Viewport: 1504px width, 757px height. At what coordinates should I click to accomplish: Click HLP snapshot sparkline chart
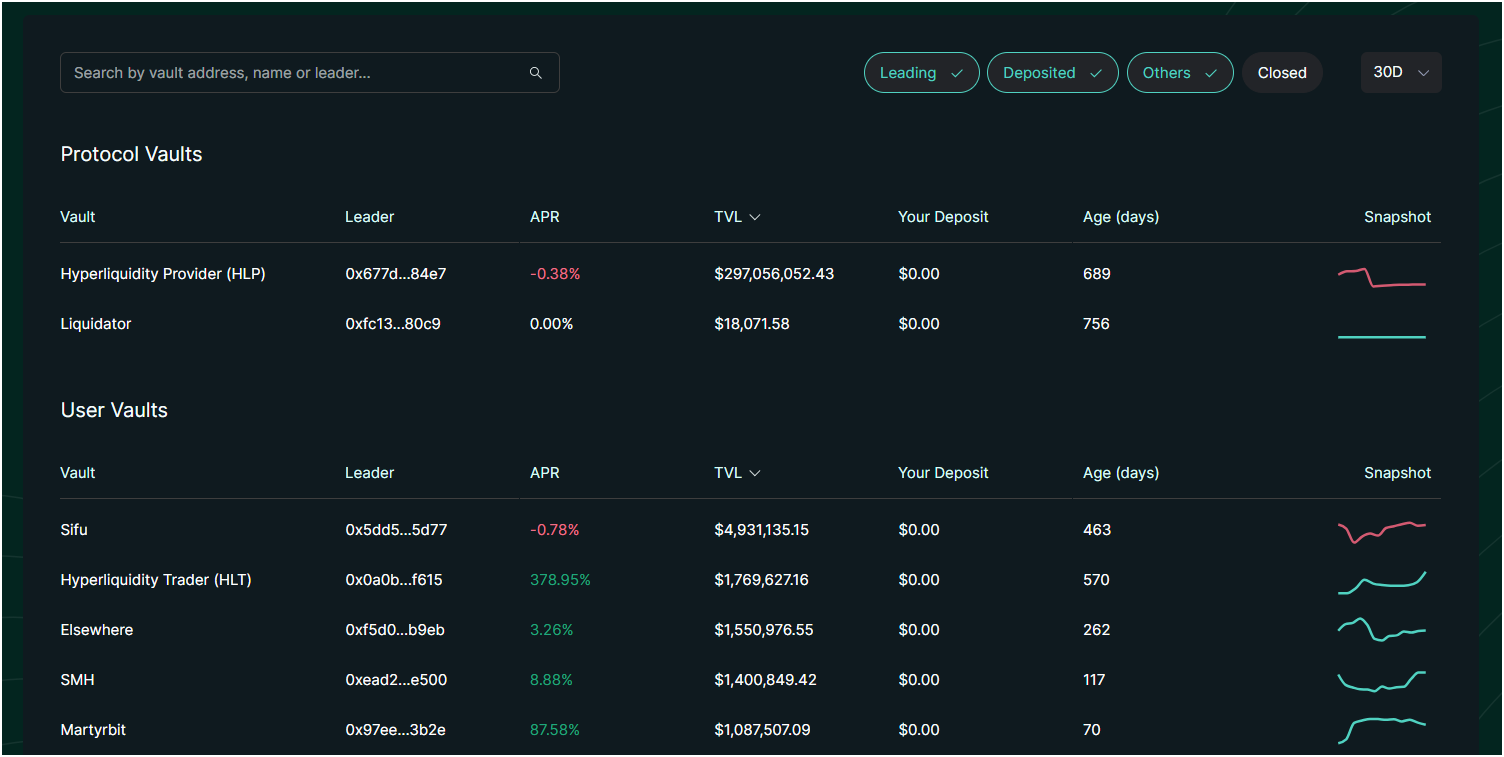coord(1382,277)
